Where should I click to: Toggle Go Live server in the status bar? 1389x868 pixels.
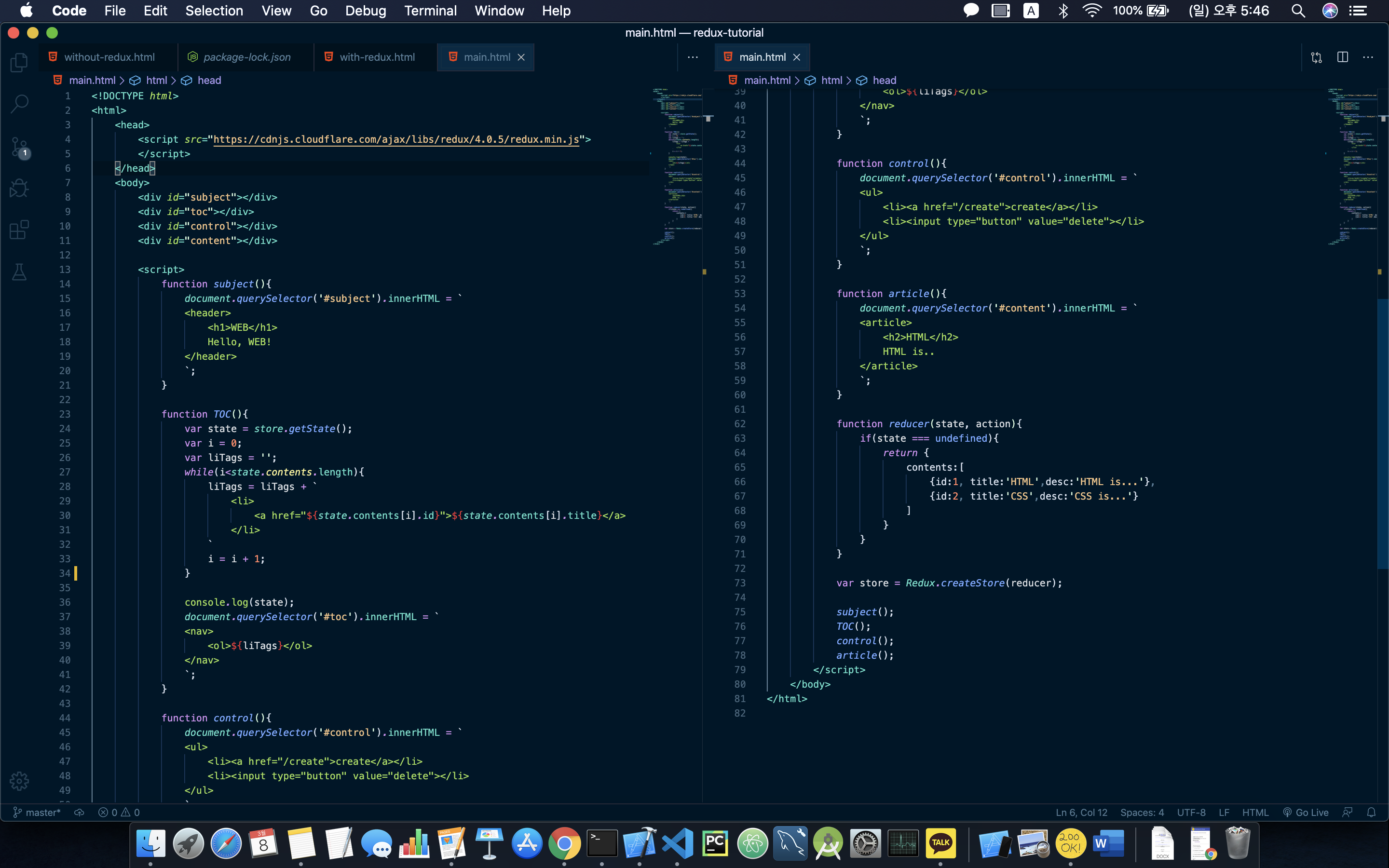[1306, 813]
